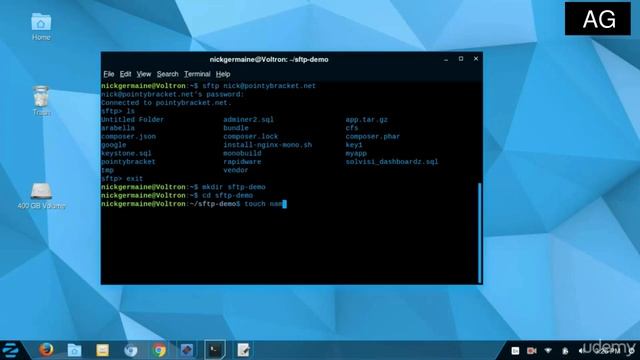Open the blue diamond app in taskbar
This screenshot has width=640, height=360.
click(187, 350)
